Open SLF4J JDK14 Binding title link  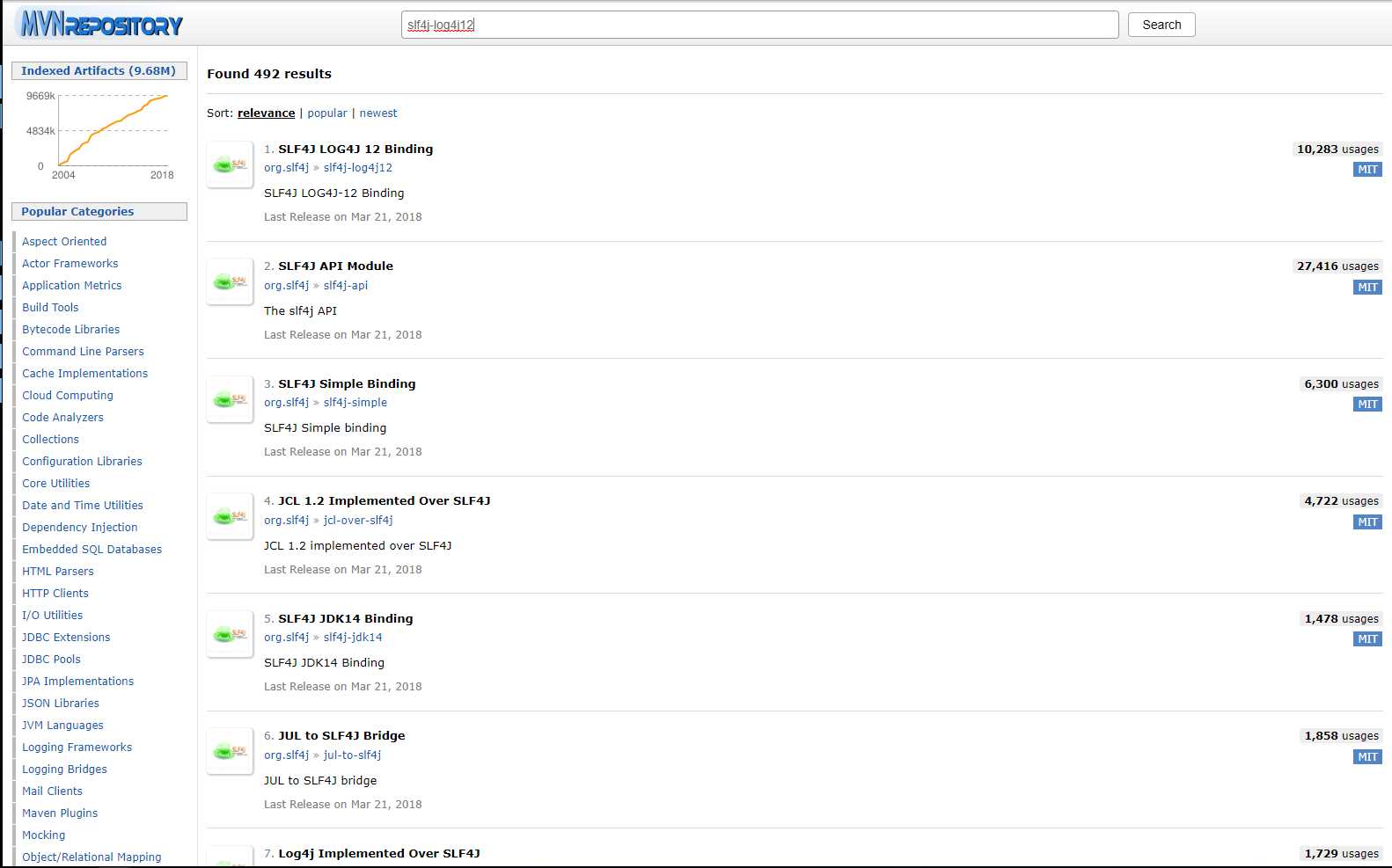pyautogui.click(x=345, y=619)
